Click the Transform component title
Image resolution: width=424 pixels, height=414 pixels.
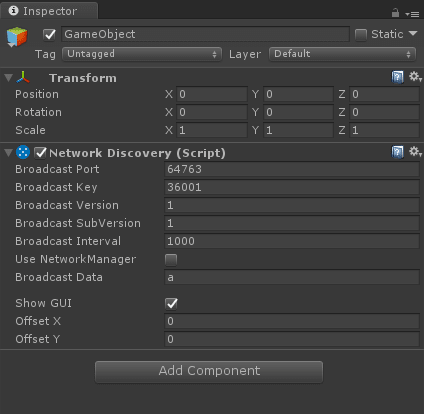tap(83, 78)
